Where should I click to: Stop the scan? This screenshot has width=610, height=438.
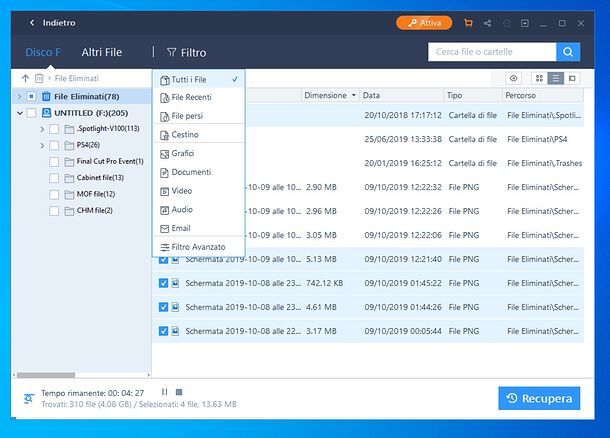click(179, 392)
